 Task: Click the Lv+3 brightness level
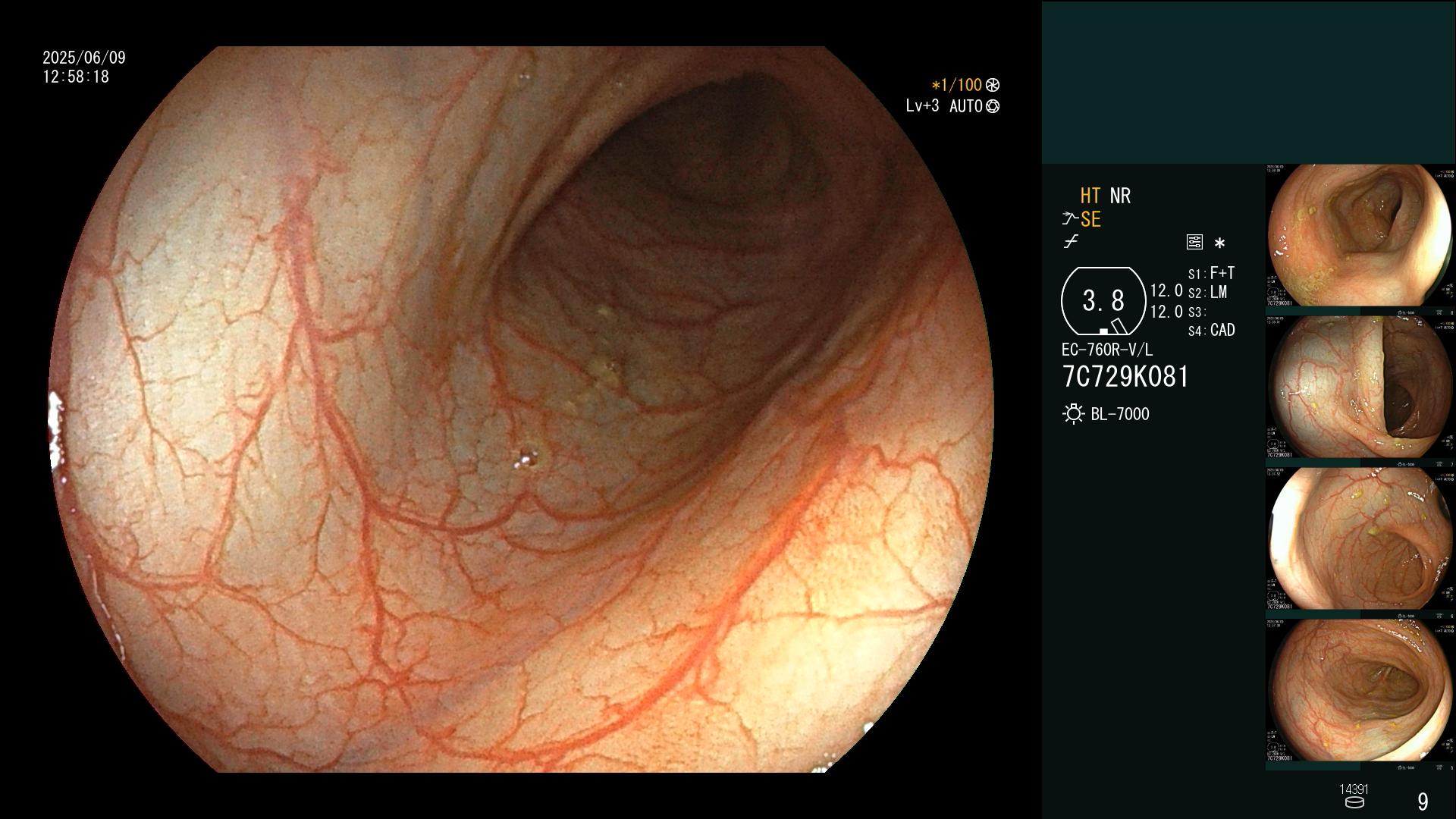click(922, 105)
